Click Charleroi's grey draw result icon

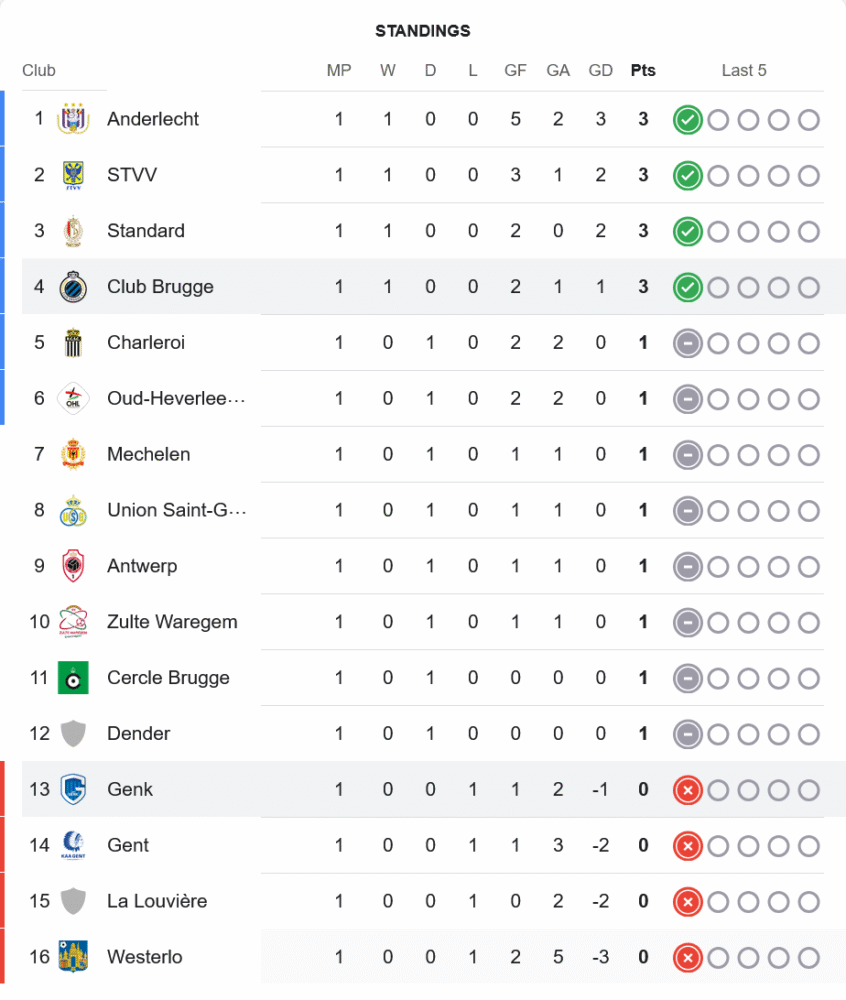687,343
